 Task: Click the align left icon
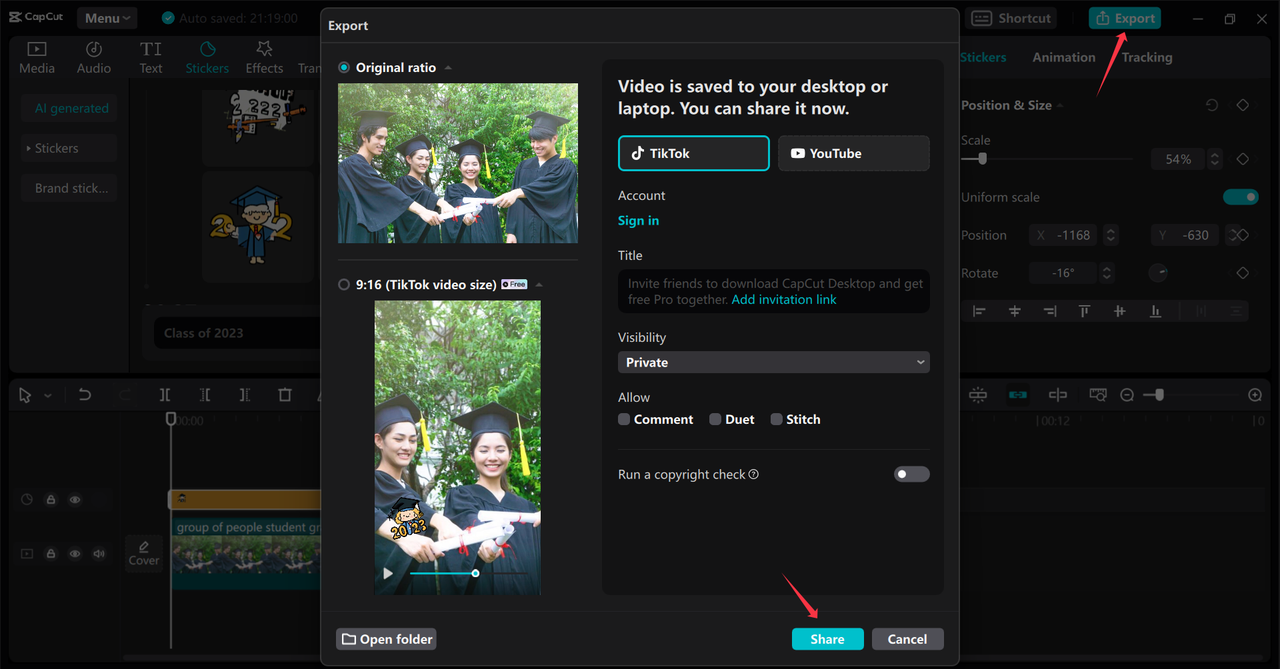979,311
